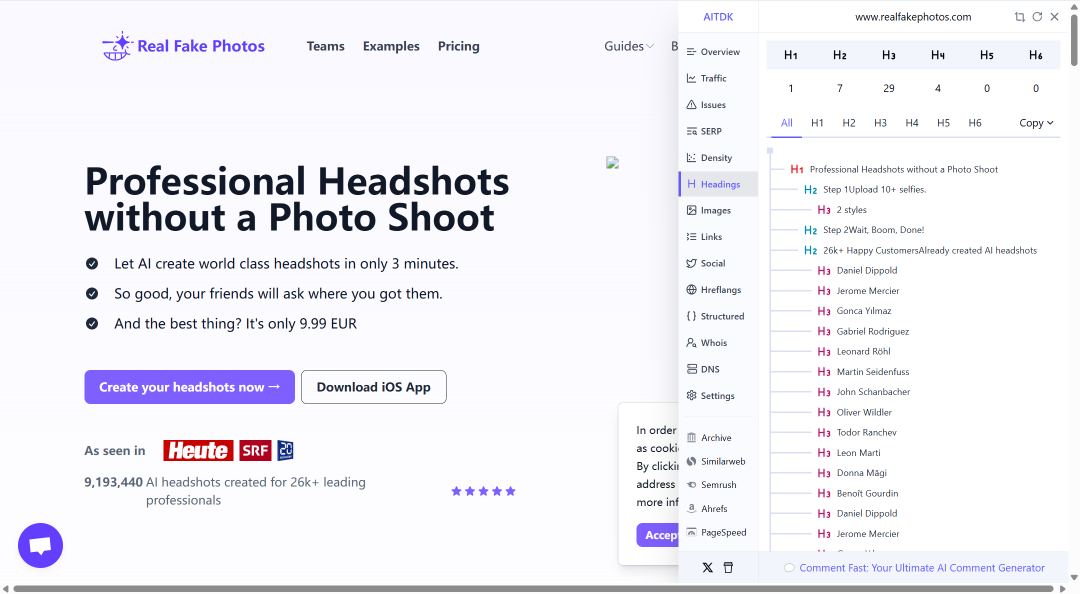Open the Traffic chart icon

click(x=692, y=79)
